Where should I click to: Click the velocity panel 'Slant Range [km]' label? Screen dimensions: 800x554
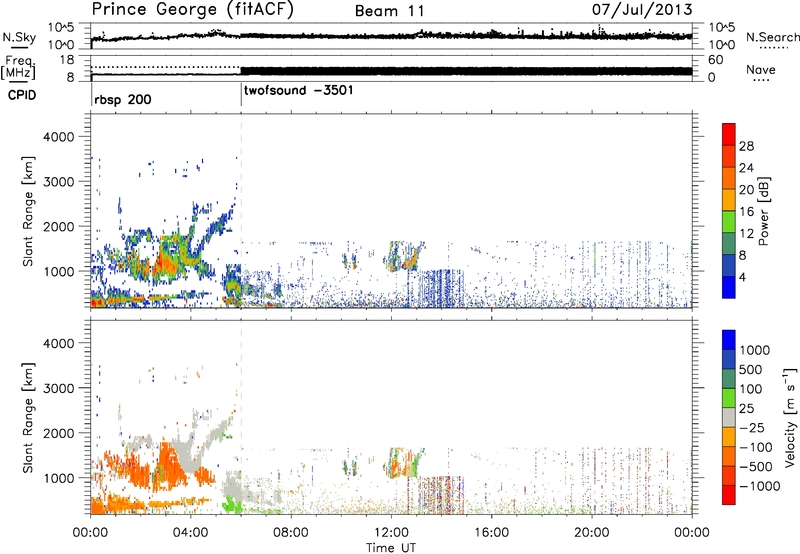[x=28, y=417]
